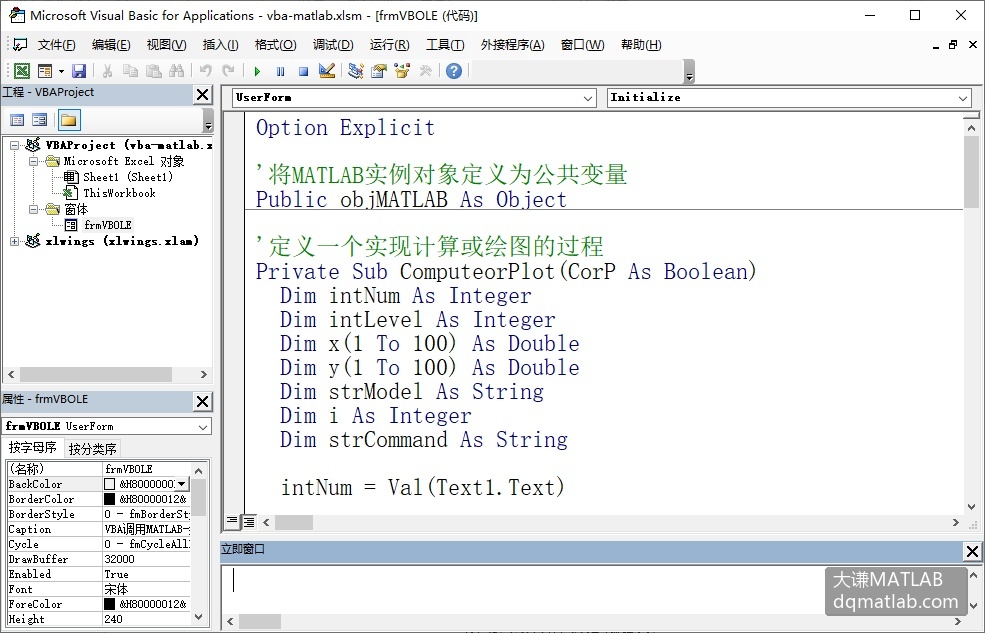Viewport: 985px width, 633px height.
Task: Click View Code icon in project panel
Action: 17,120
